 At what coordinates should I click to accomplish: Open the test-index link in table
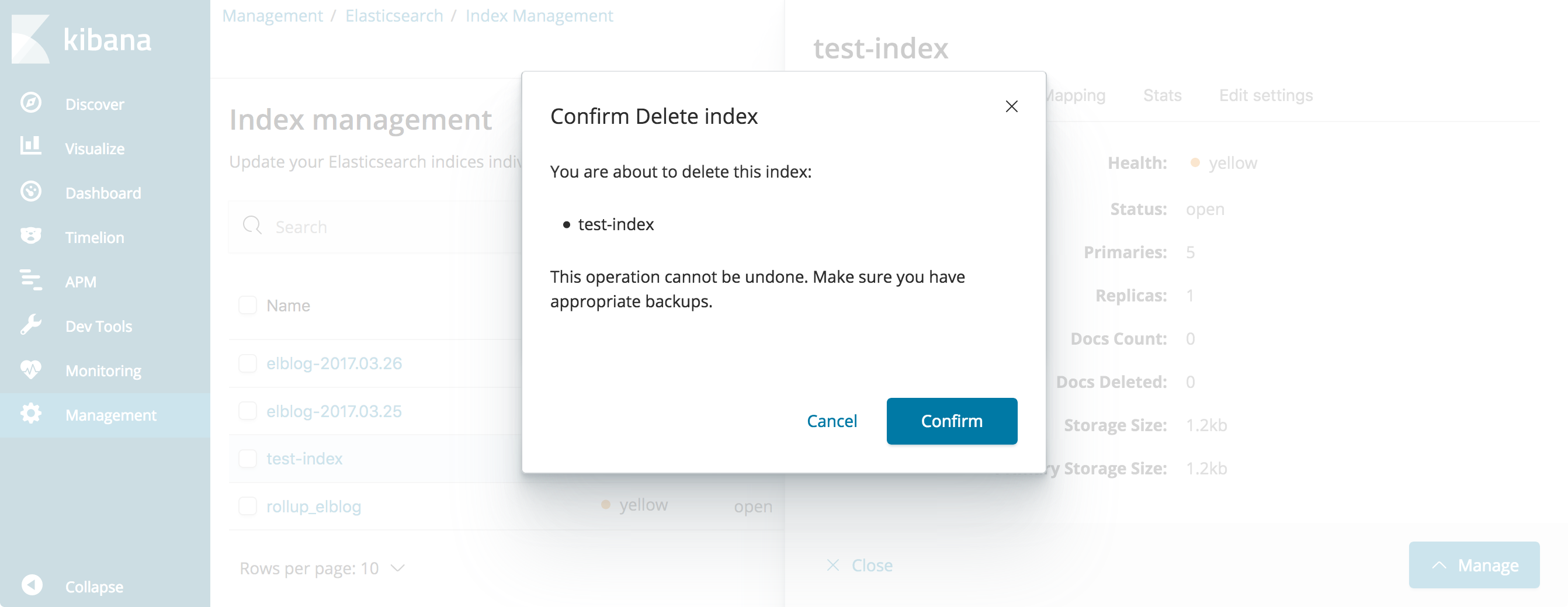pyautogui.click(x=304, y=459)
